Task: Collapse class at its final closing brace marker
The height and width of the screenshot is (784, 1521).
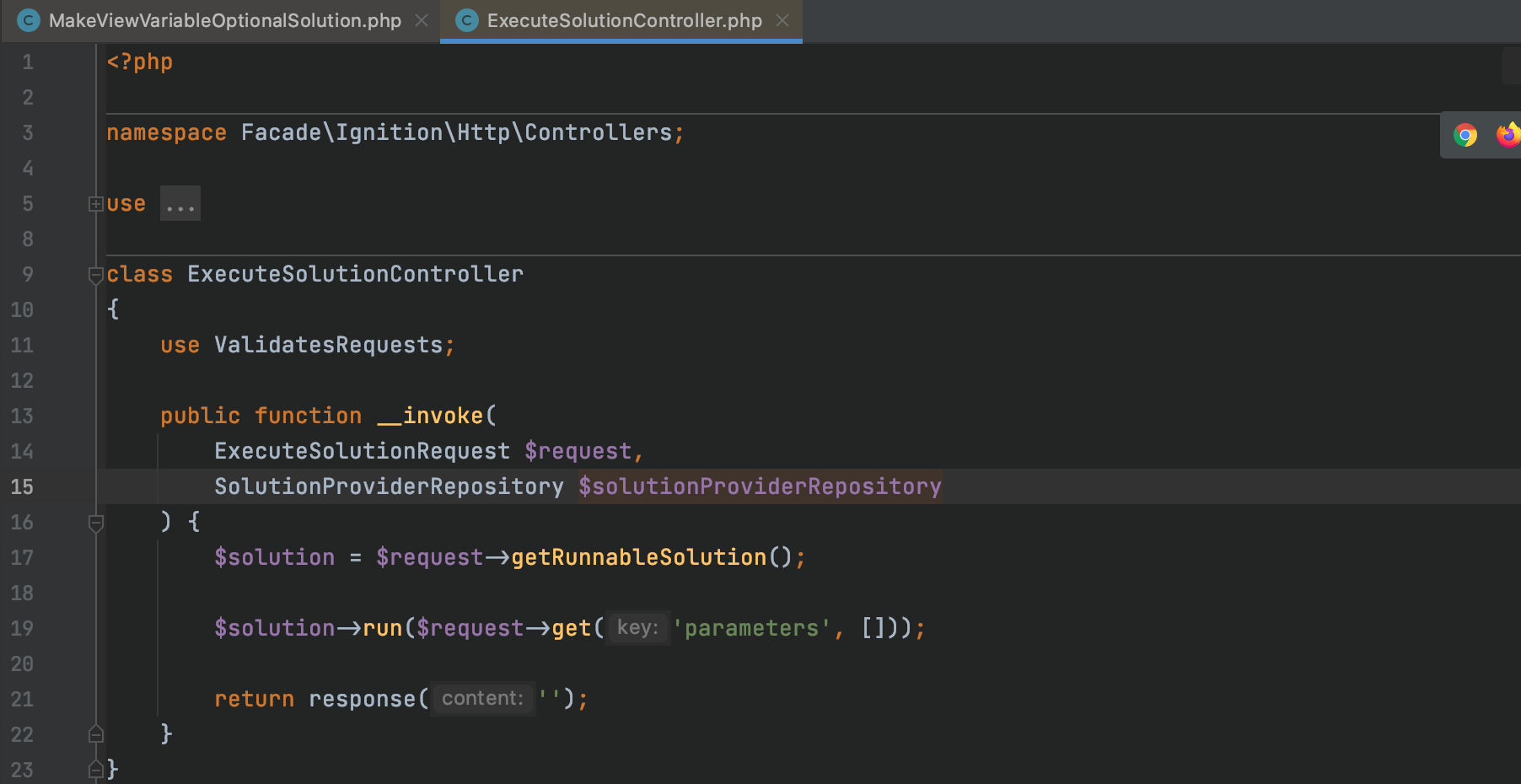Action: (95, 770)
